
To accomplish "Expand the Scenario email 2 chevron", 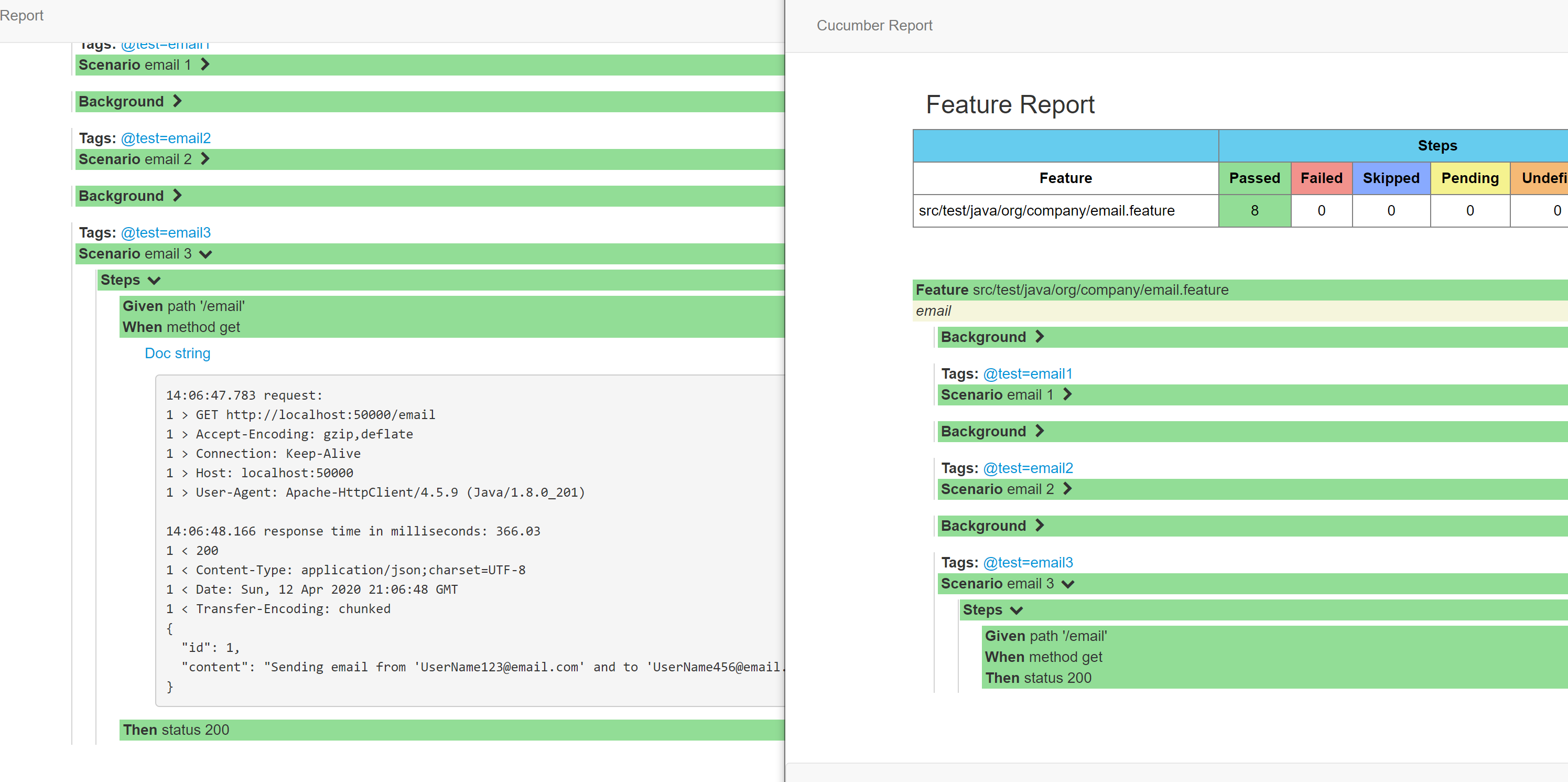I will tap(204, 158).
